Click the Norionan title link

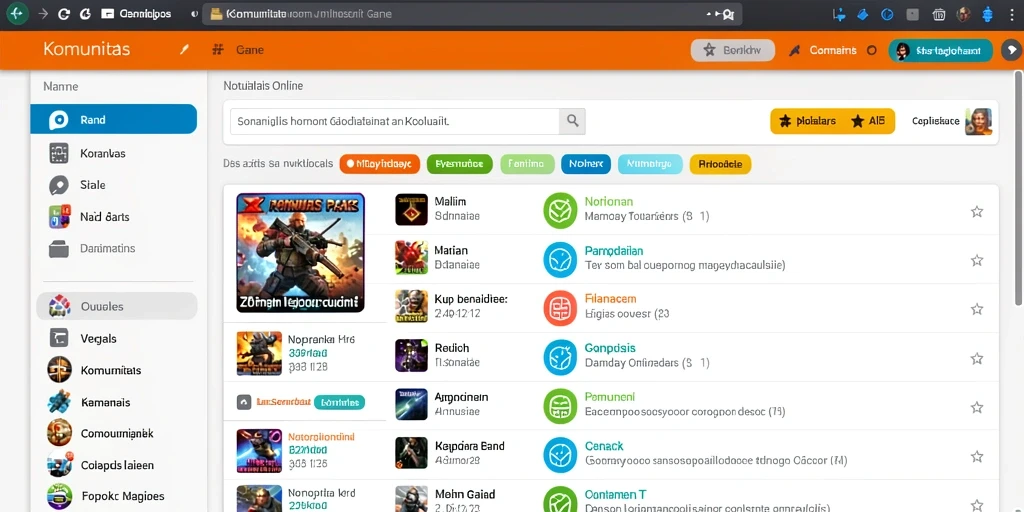609,201
